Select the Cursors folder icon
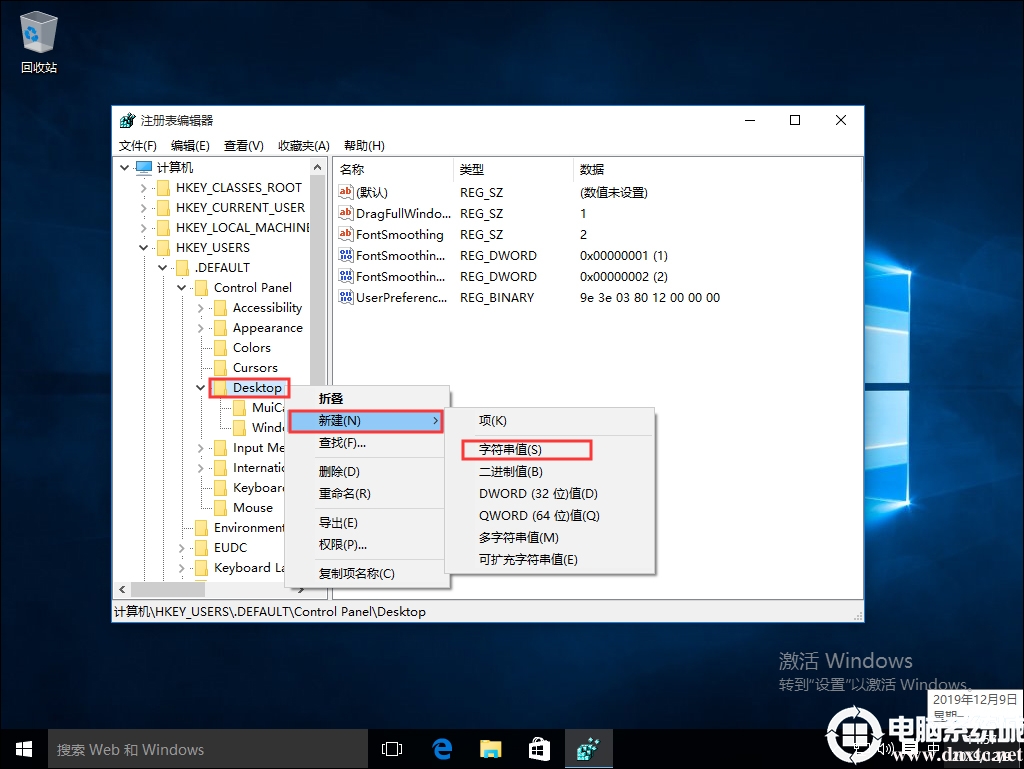The image size is (1024, 769). tap(221, 368)
